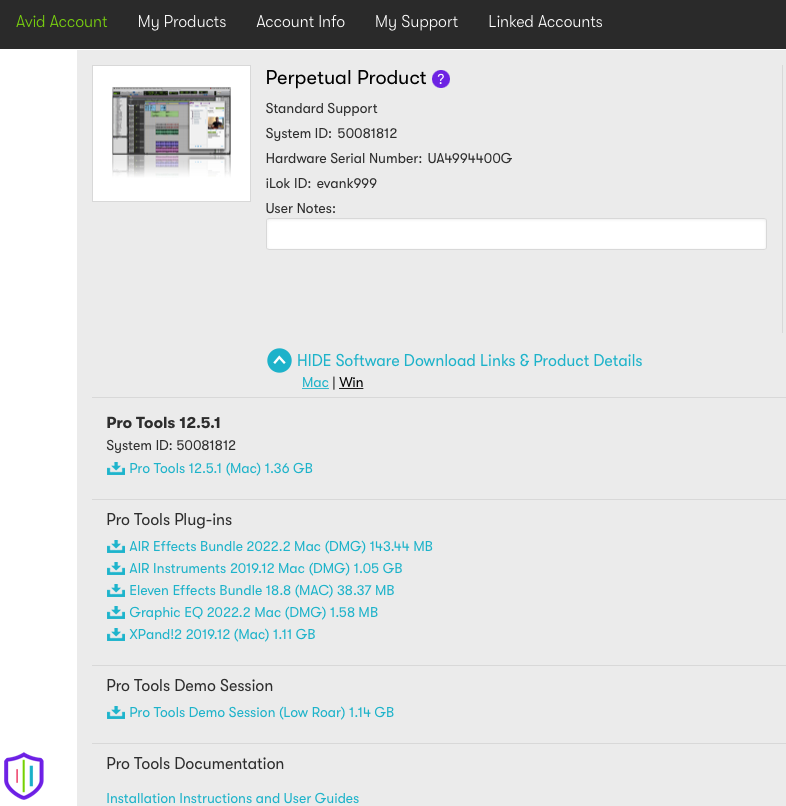Switch to the Mac download links

click(x=315, y=382)
